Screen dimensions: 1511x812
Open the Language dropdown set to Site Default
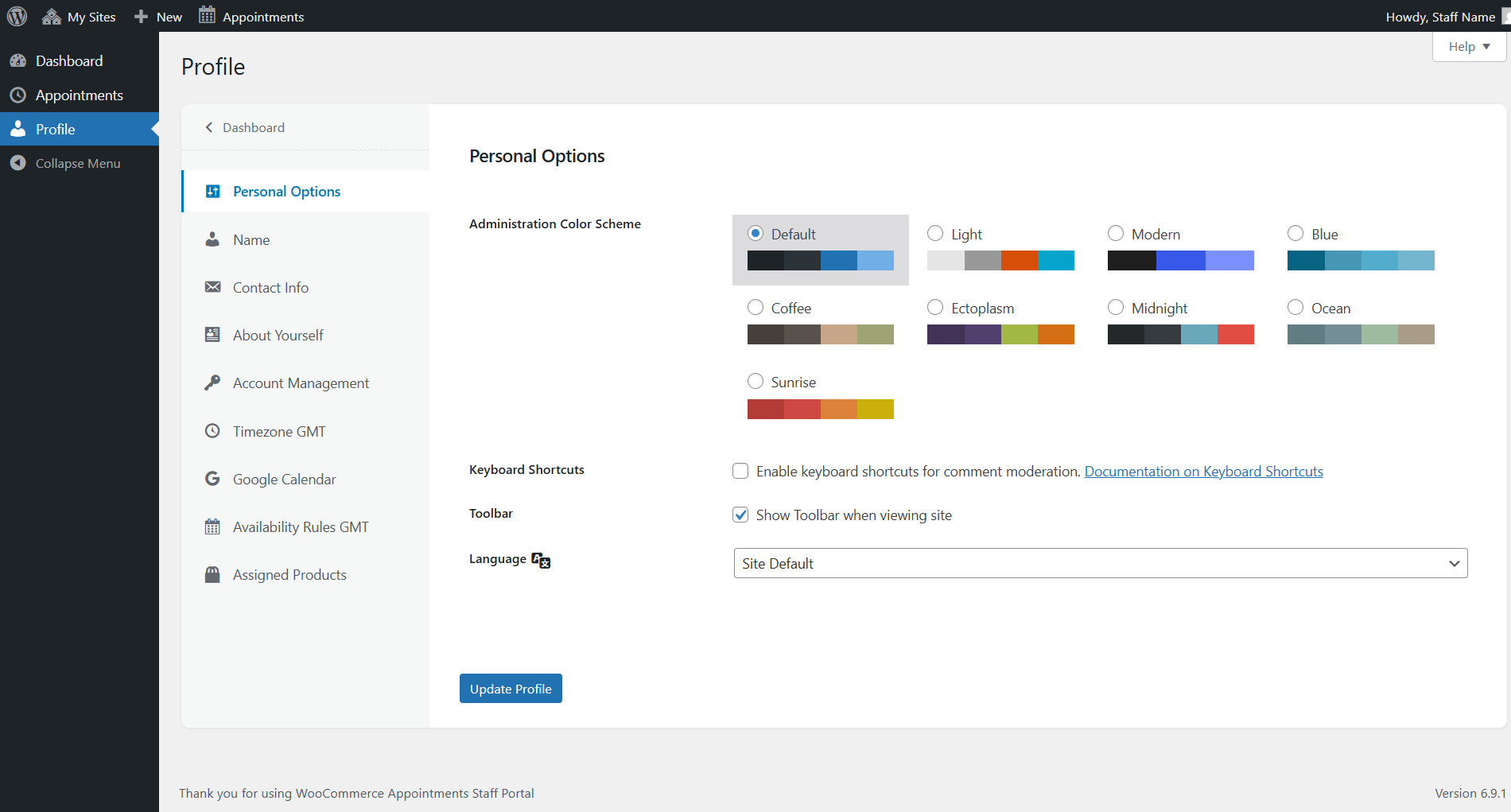[1100, 563]
